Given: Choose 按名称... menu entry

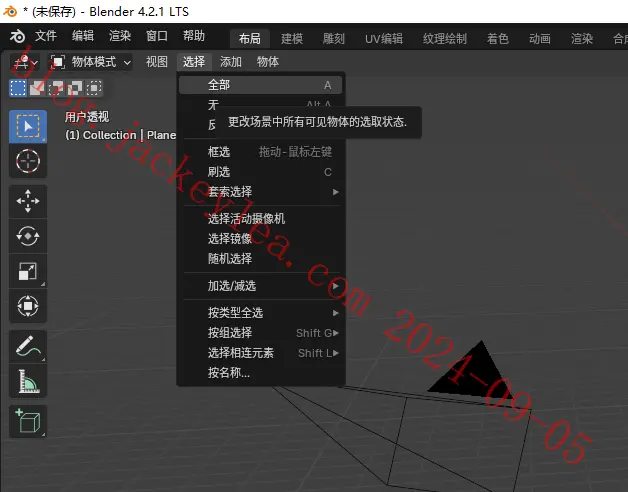Looking at the screenshot, I should click(x=260, y=373).
